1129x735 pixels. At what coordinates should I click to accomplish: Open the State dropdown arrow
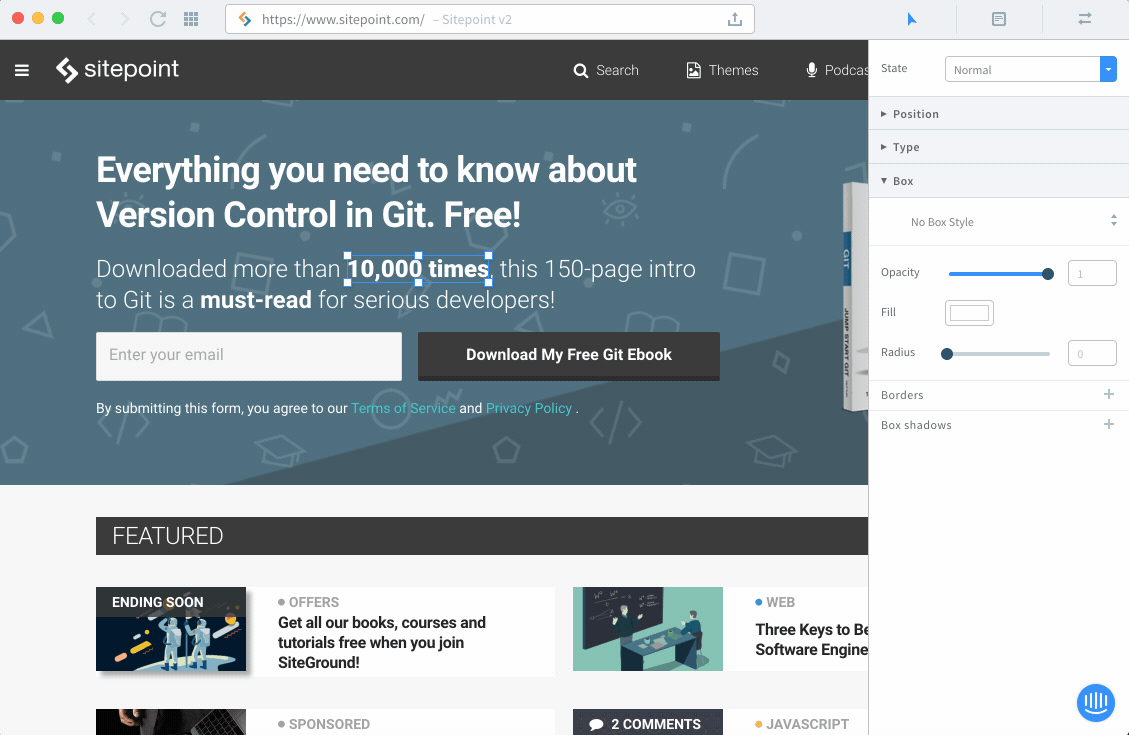(x=1108, y=69)
